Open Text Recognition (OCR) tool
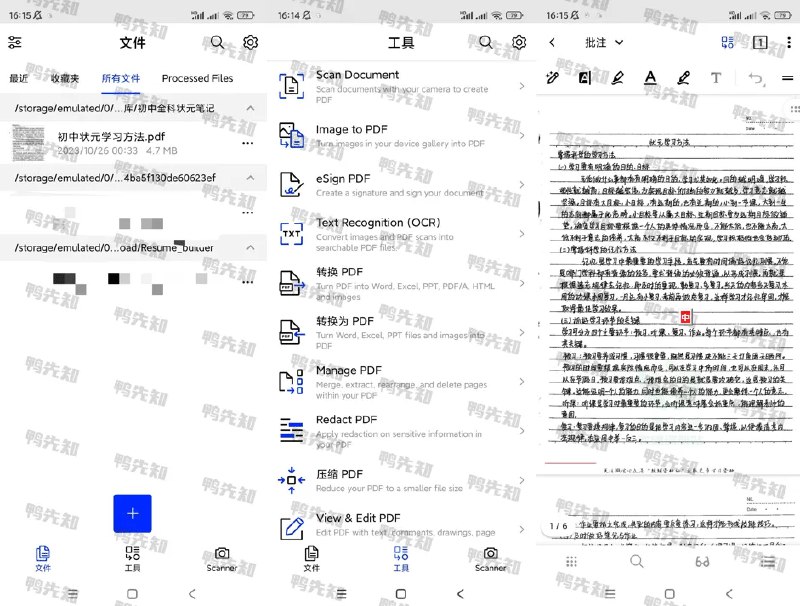Viewport: 800px width, 606px height. pyautogui.click(x=402, y=234)
